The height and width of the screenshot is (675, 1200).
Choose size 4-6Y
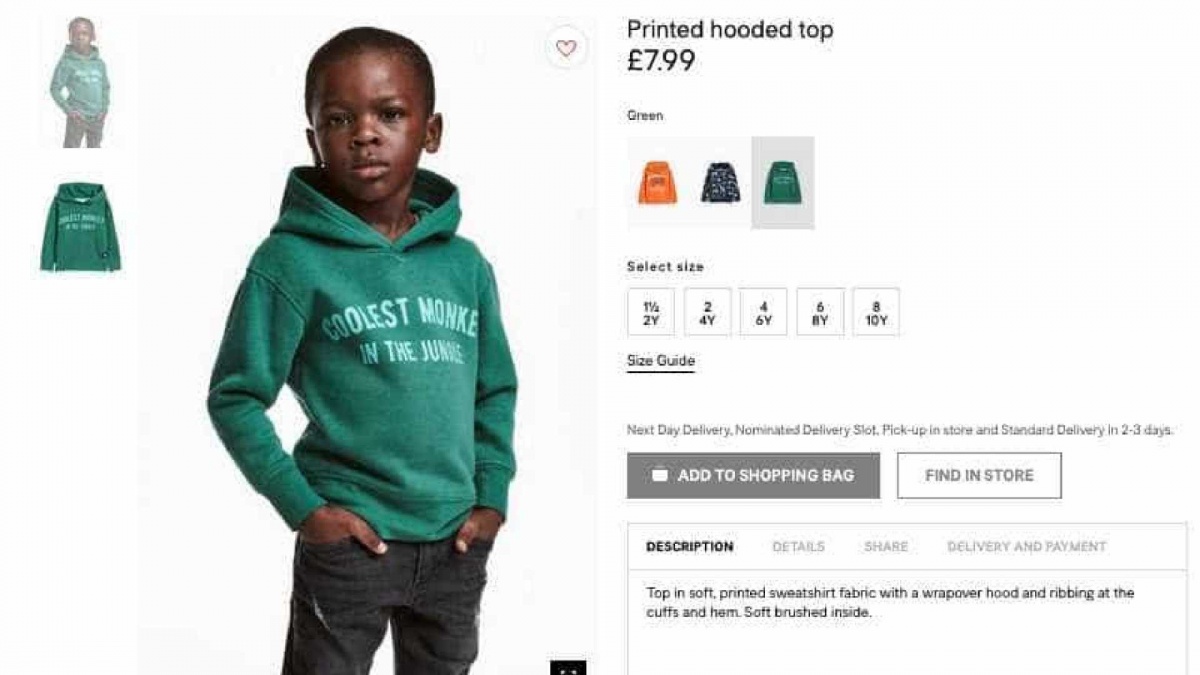coord(763,312)
